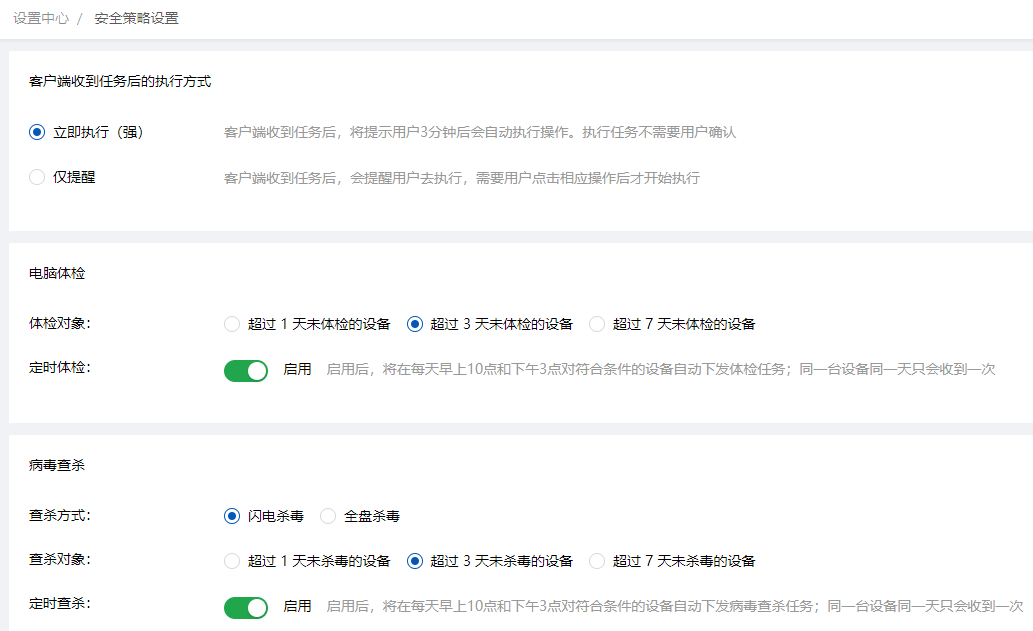Open 设置中心 breadcrumb link
This screenshot has width=1033, height=631.
(x=41, y=18)
